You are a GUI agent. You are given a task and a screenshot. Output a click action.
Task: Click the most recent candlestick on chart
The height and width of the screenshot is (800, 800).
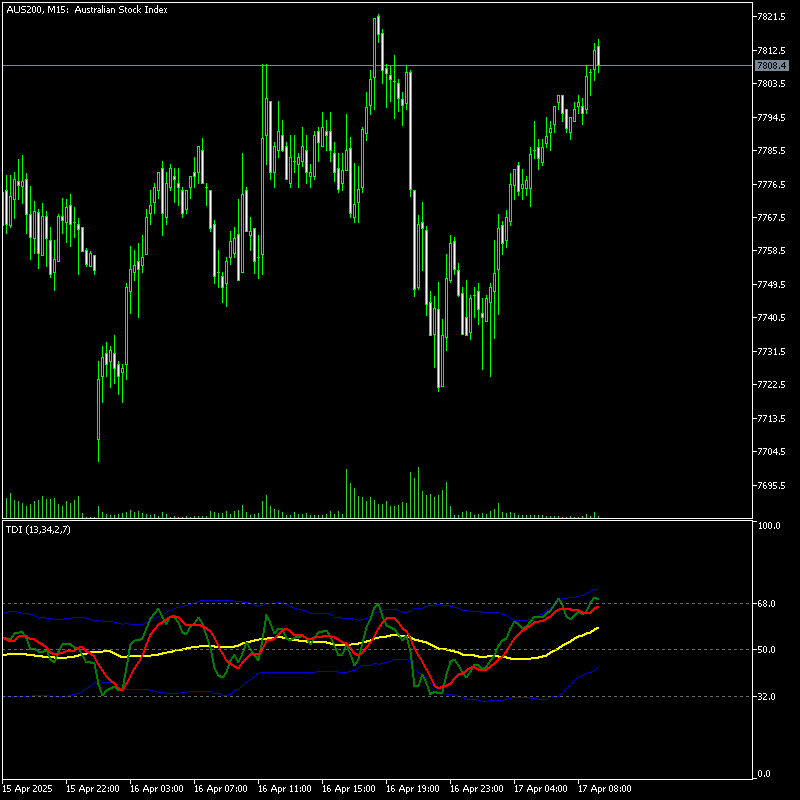598,55
